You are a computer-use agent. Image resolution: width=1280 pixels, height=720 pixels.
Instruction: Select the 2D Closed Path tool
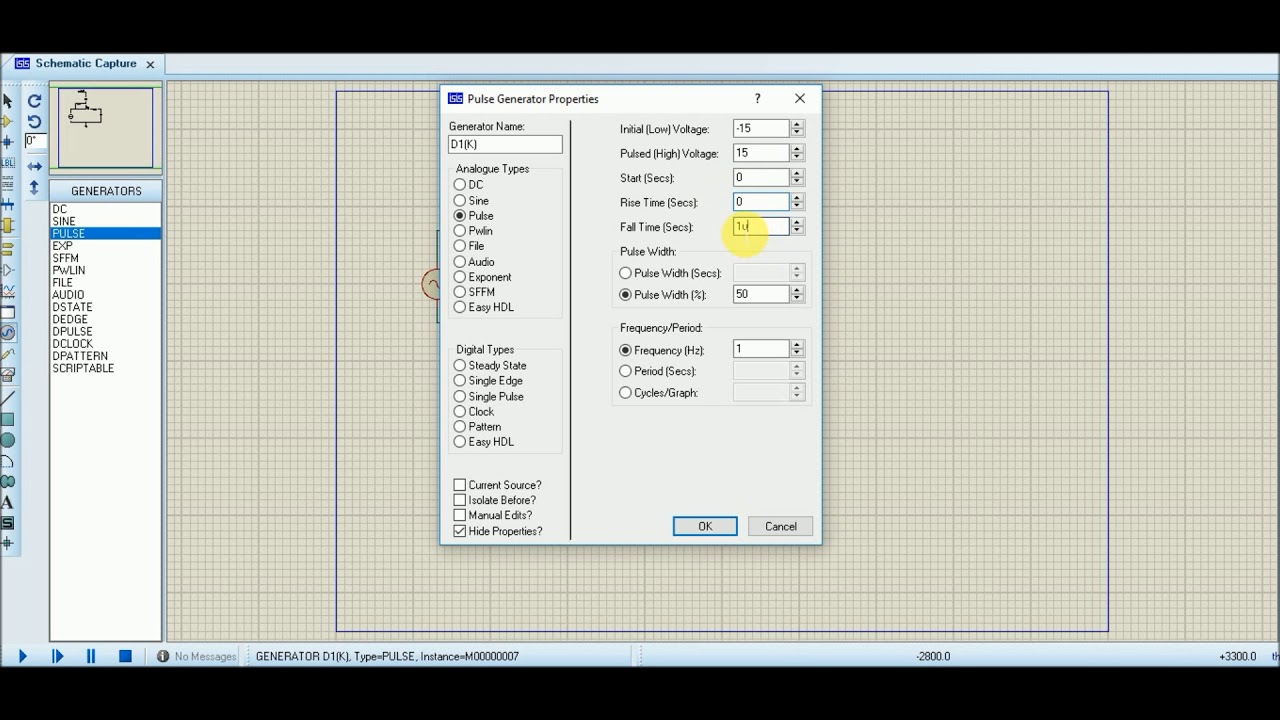point(8,482)
